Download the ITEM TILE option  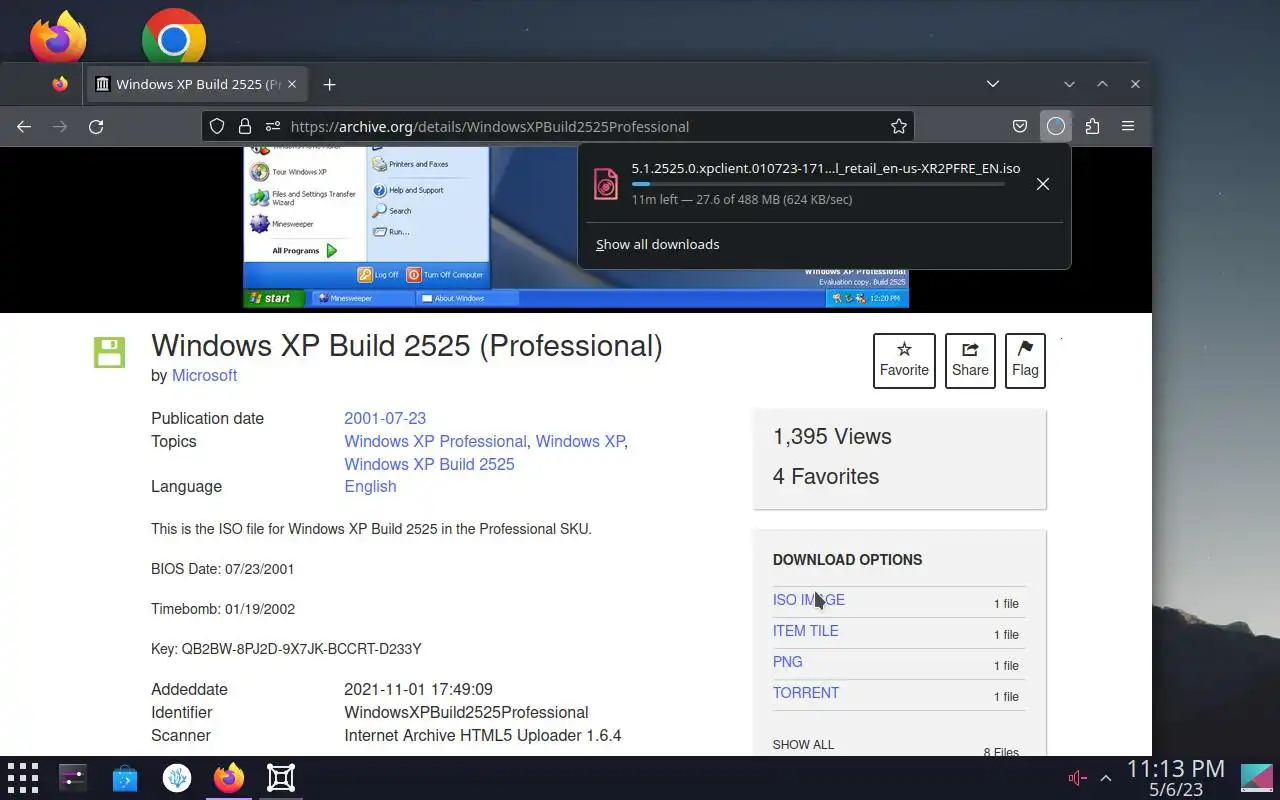[805, 631]
